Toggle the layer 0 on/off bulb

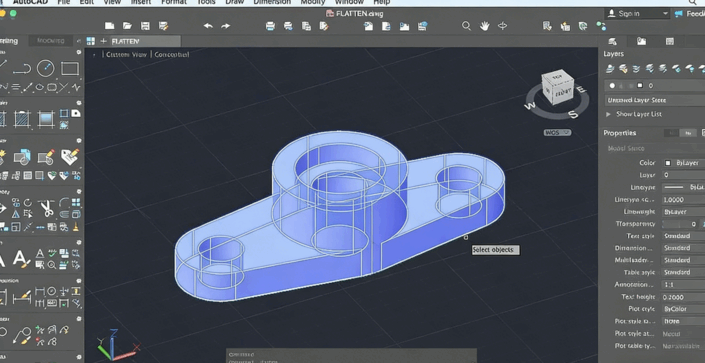[x=612, y=85]
